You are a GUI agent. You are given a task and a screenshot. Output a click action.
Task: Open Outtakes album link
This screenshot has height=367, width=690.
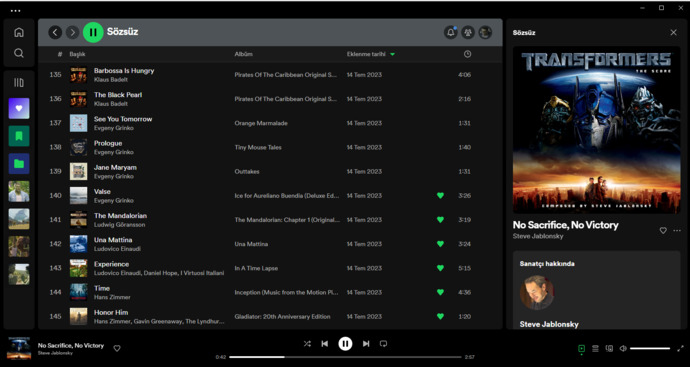tap(247, 172)
